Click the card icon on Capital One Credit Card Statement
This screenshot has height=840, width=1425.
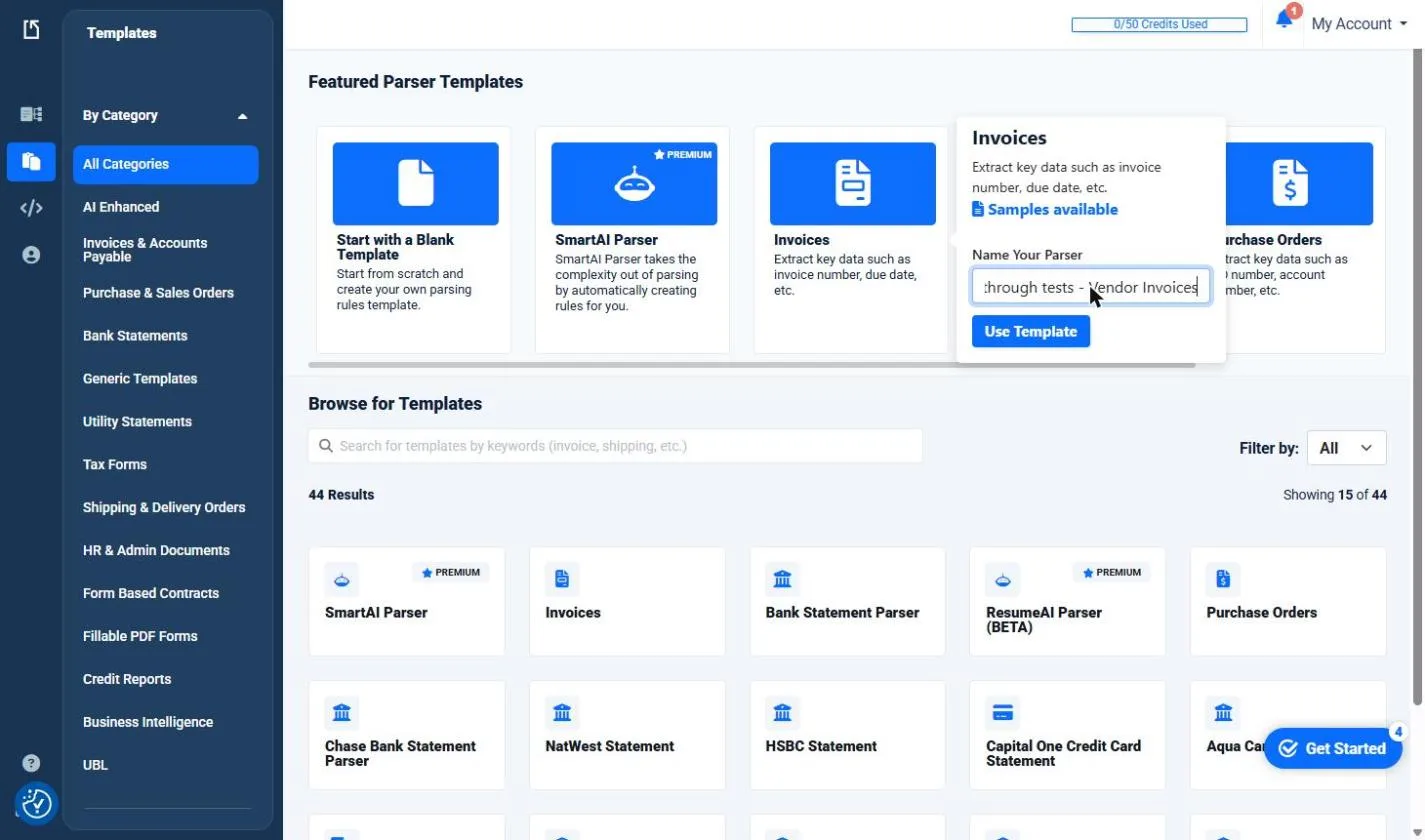click(x=1002, y=713)
